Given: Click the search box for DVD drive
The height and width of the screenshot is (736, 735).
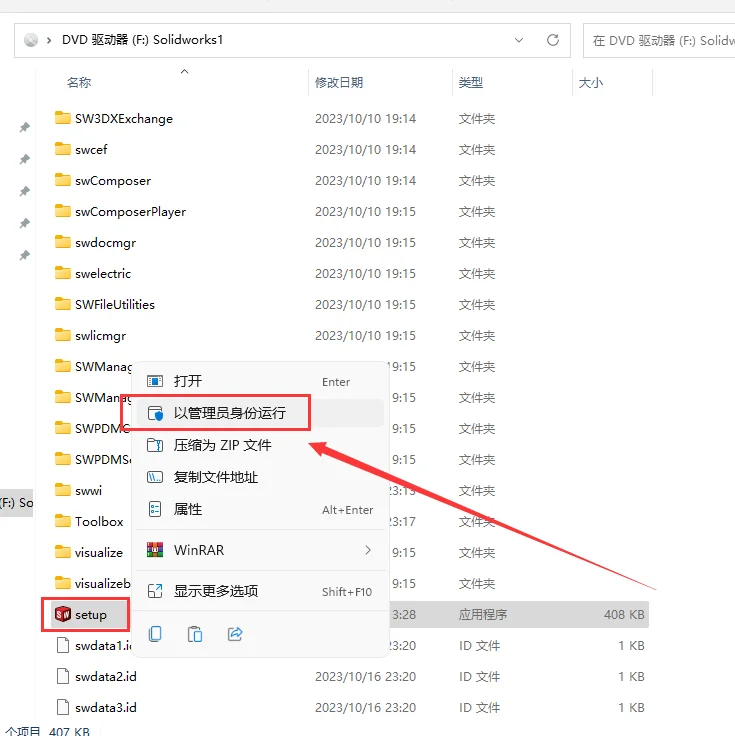Looking at the screenshot, I should coord(660,41).
